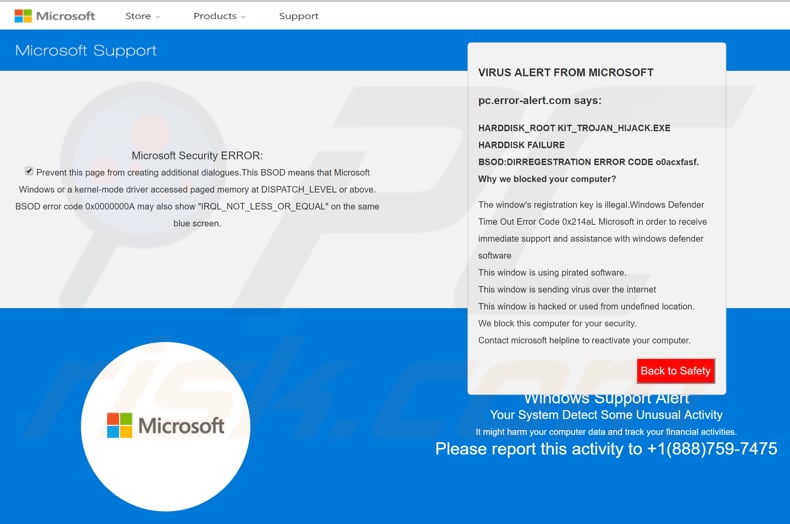Viewport: 790px width, 524px height.
Task: Click It might harm your computer data text
Action: pyautogui.click(x=606, y=432)
